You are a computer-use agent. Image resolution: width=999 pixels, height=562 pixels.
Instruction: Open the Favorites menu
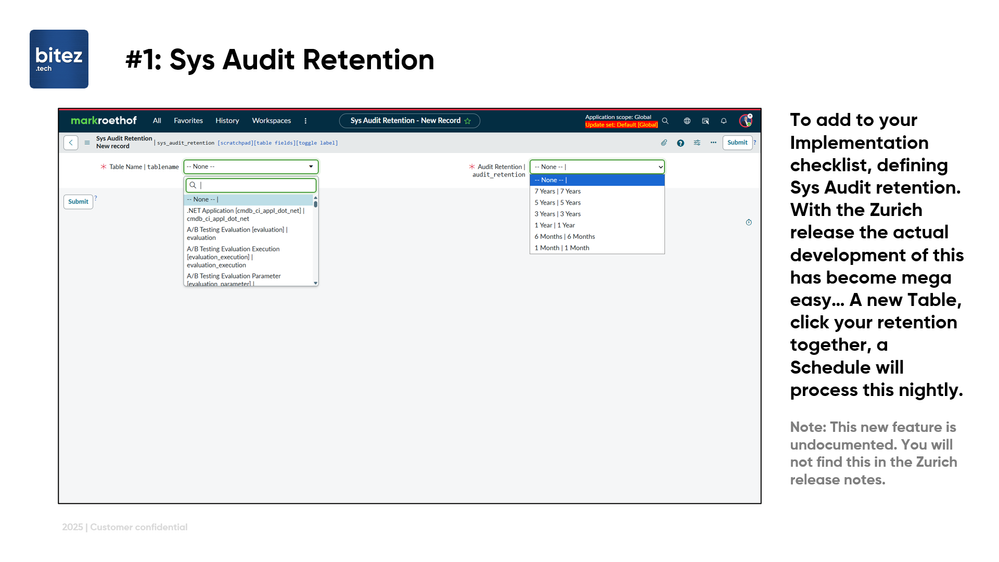click(188, 120)
